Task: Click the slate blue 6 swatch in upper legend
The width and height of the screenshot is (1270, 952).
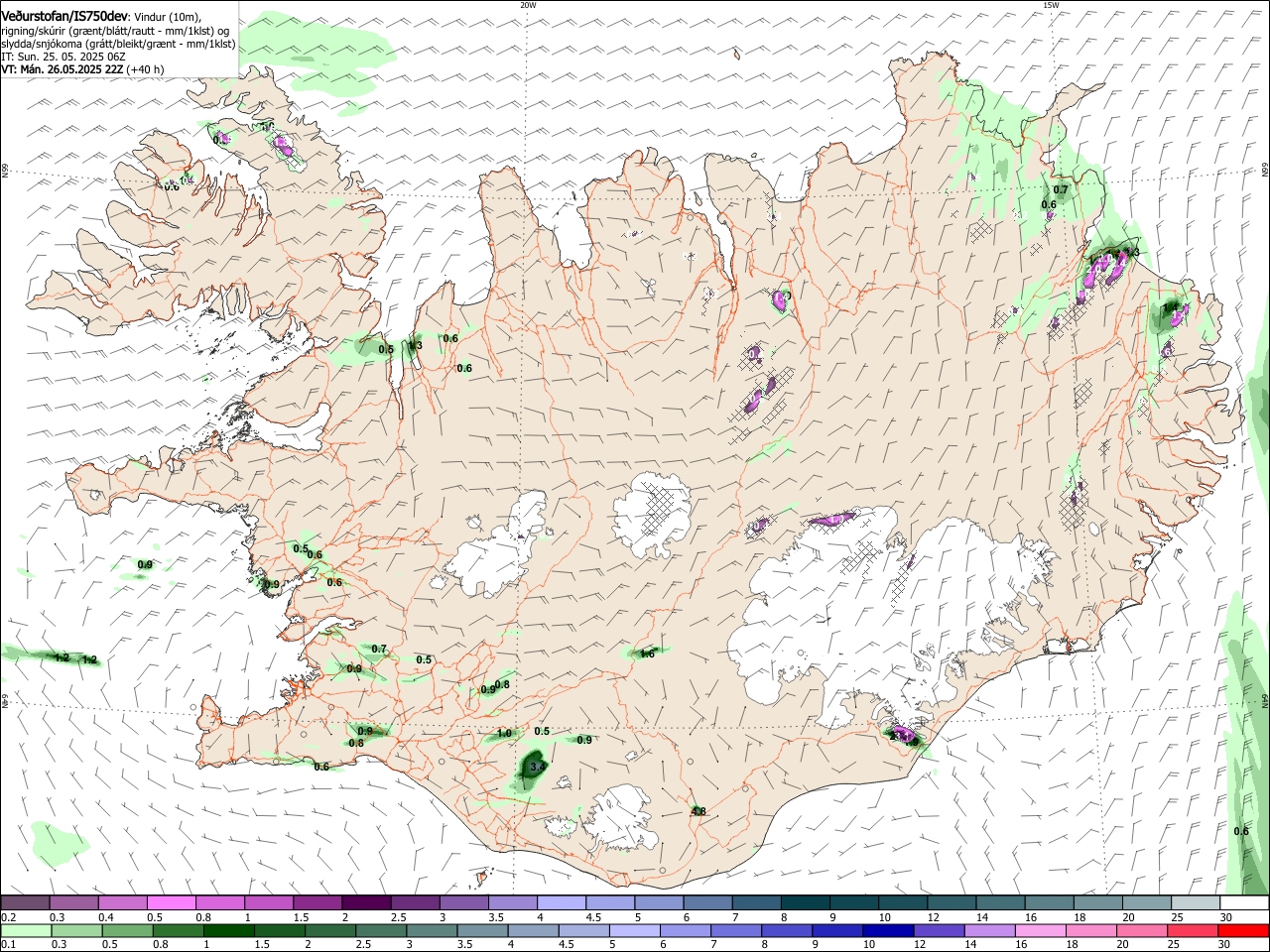Action: tap(707, 903)
